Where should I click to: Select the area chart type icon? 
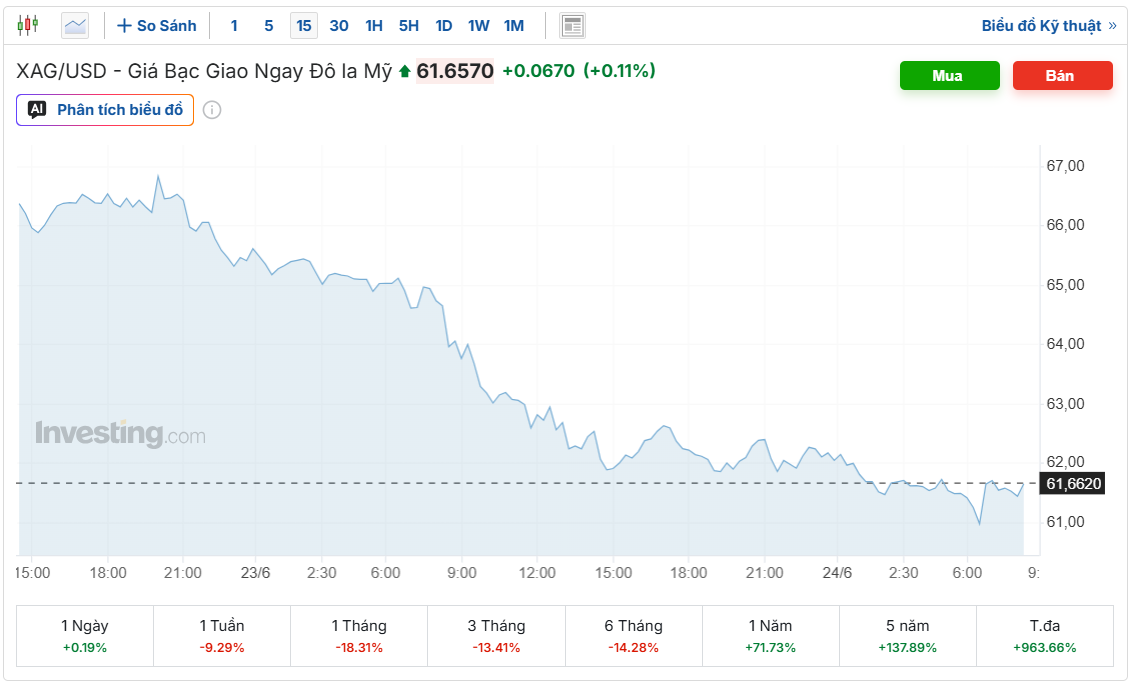pos(75,26)
